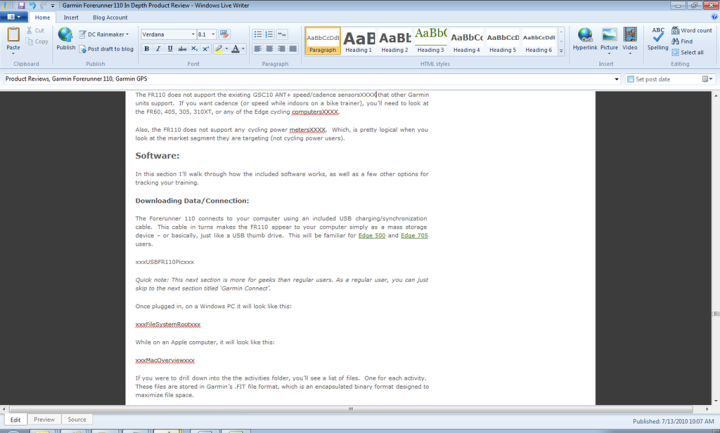720x433 pixels.
Task: Open the DC Rainmaker blog selector
Action: coord(104,34)
